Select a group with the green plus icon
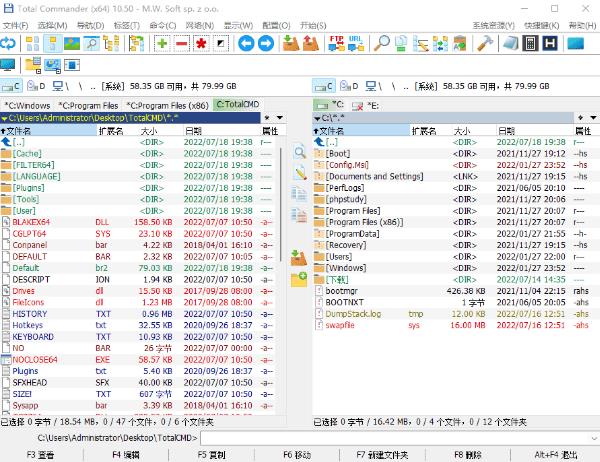The height and width of the screenshot is (462, 600). point(162,43)
